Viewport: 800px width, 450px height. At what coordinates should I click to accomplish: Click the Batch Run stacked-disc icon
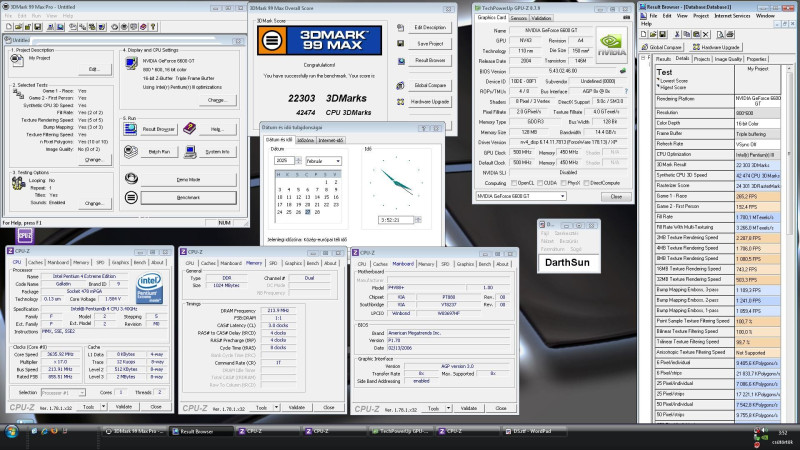point(131,152)
